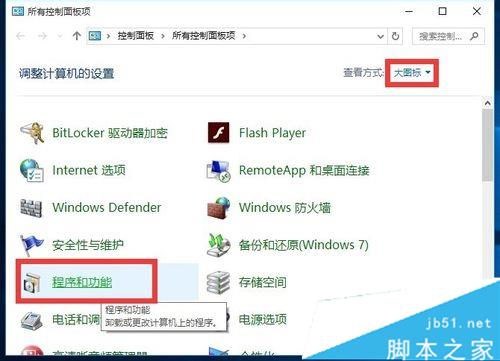This screenshot has width=500, height=361.
Task: Open 安全性与维护 link
Action: point(88,245)
